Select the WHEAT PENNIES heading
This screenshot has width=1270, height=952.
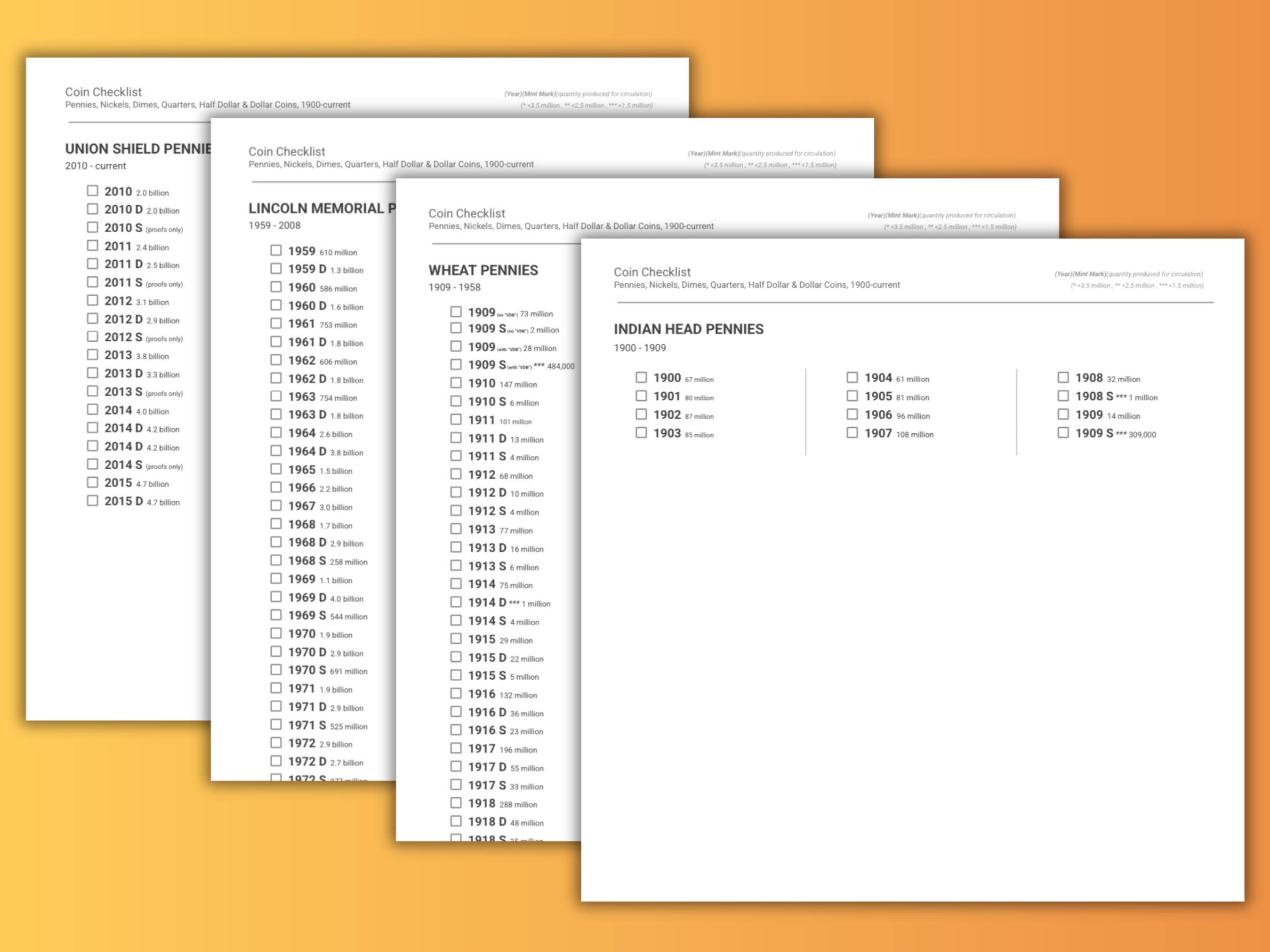point(483,270)
